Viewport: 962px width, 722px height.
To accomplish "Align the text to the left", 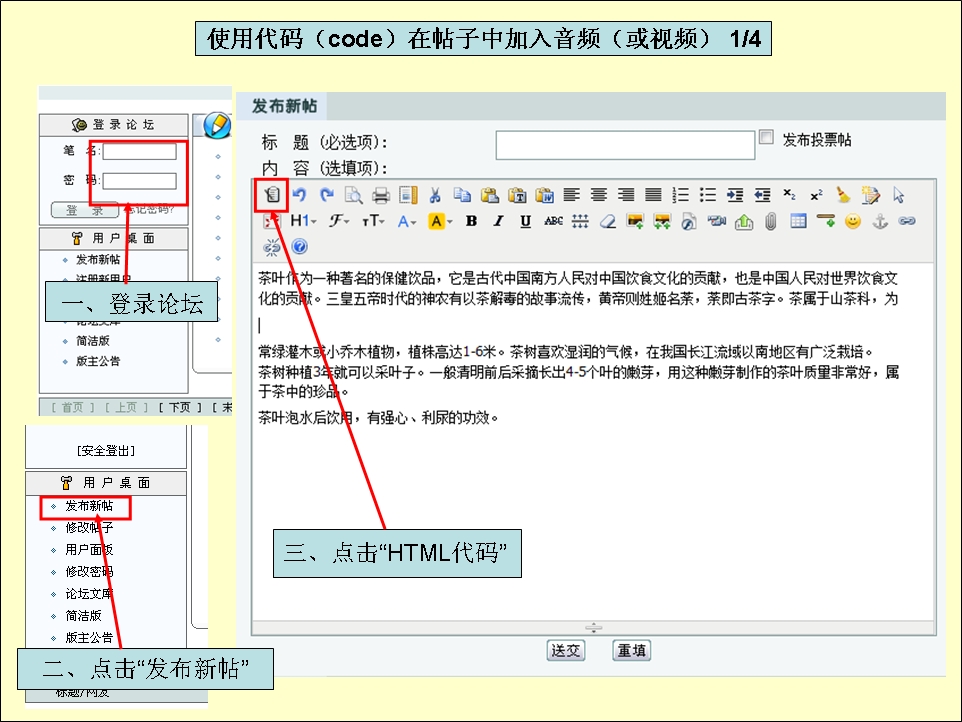I will [x=572, y=195].
